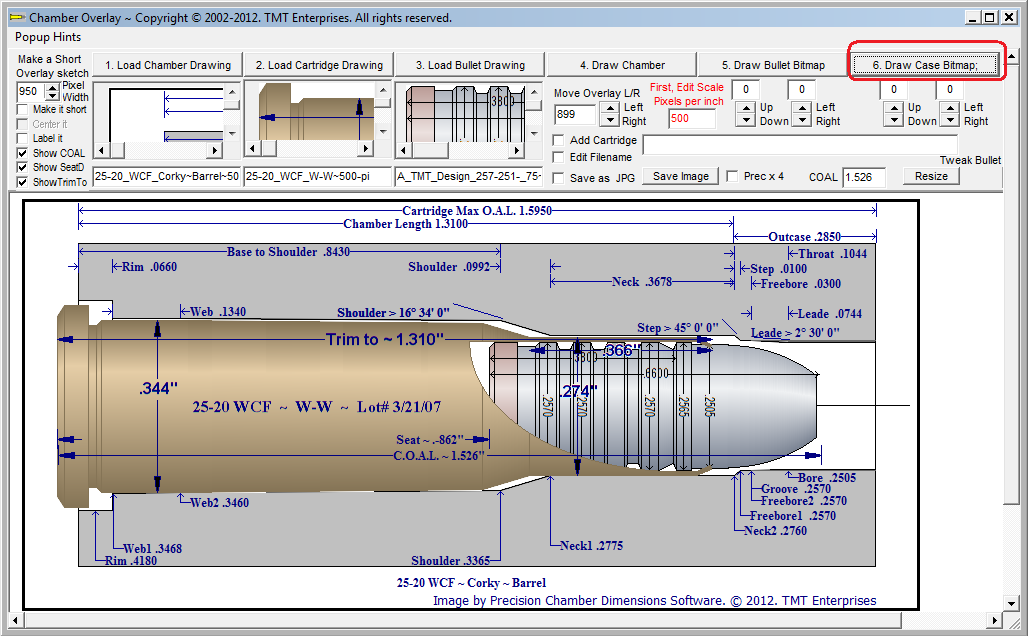Click the cartridge preview's scroll-up arrow
The width and height of the screenshot is (1028, 636).
click(384, 90)
